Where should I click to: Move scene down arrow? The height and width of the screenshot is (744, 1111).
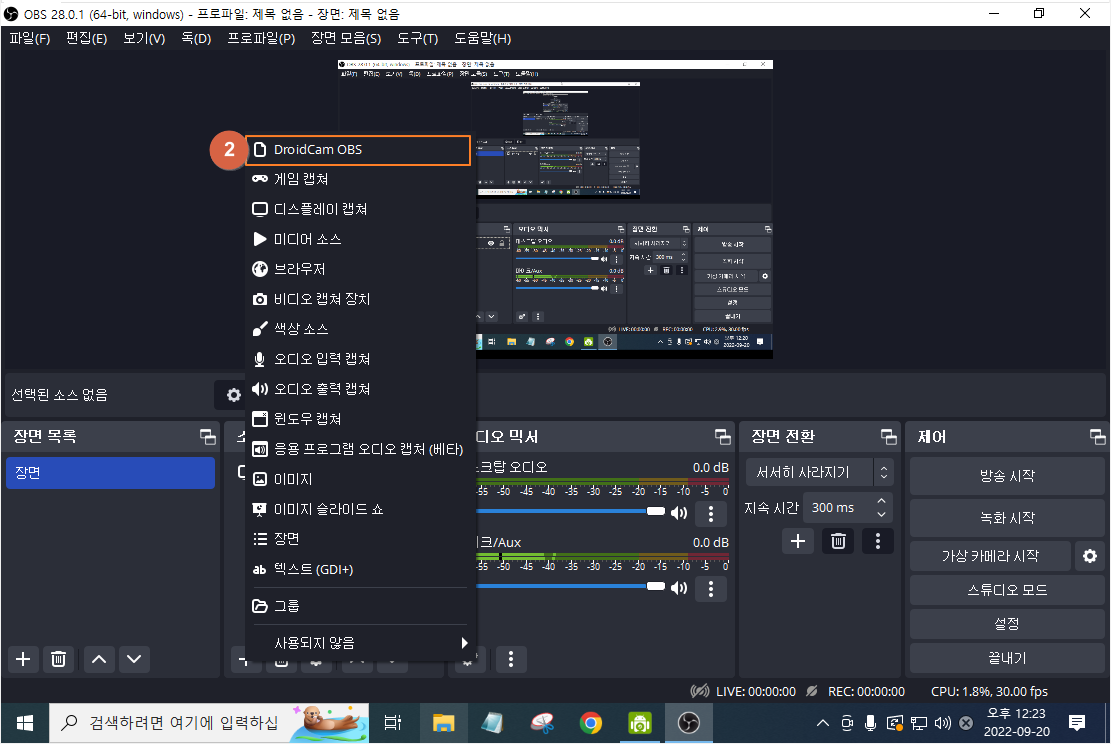point(134,660)
